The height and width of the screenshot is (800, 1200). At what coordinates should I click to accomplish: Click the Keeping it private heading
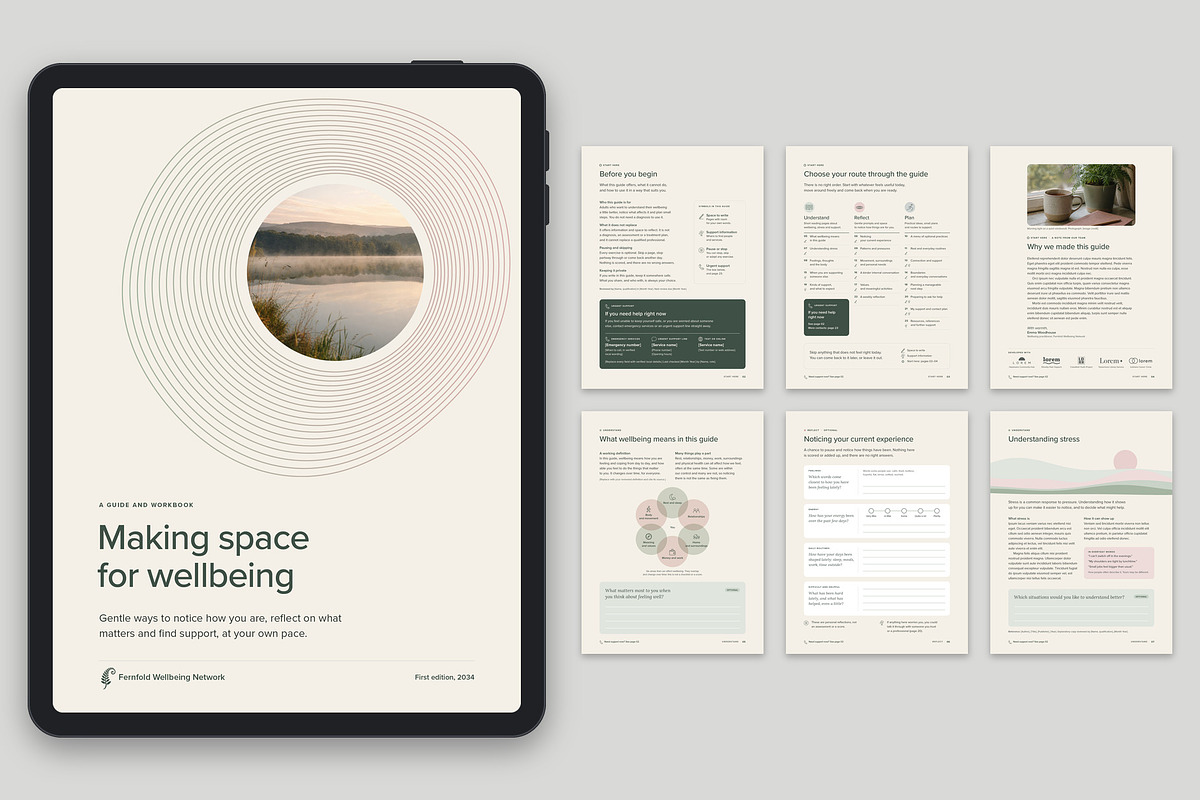pyautogui.click(x=612, y=270)
